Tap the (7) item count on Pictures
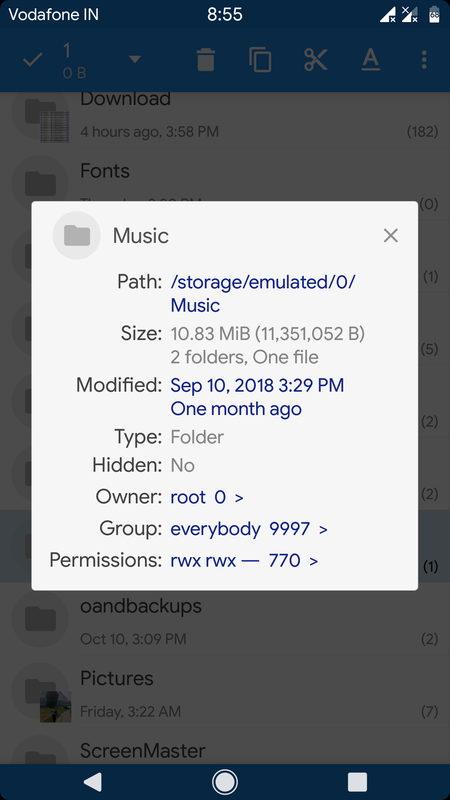The height and width of the screenshot is (800, 450). (430, 712)
